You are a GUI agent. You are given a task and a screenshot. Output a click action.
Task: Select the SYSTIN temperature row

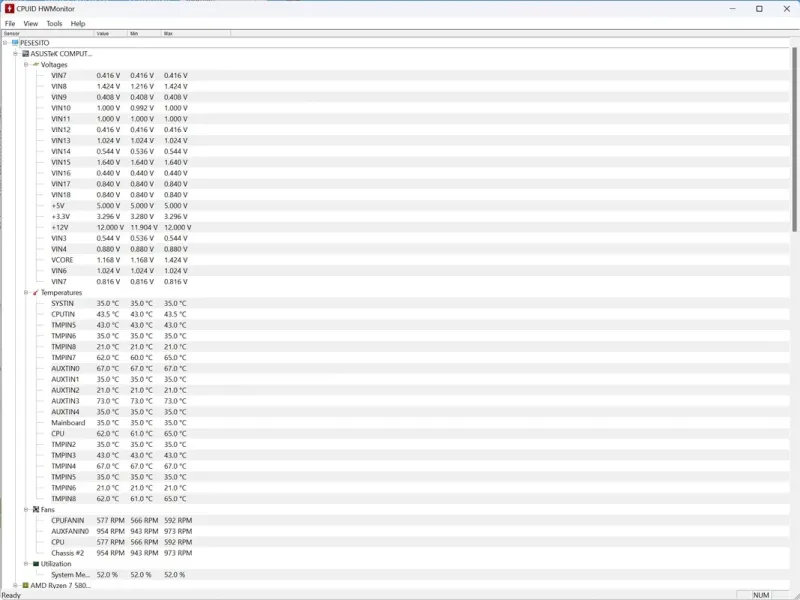(x=119, y=303)
